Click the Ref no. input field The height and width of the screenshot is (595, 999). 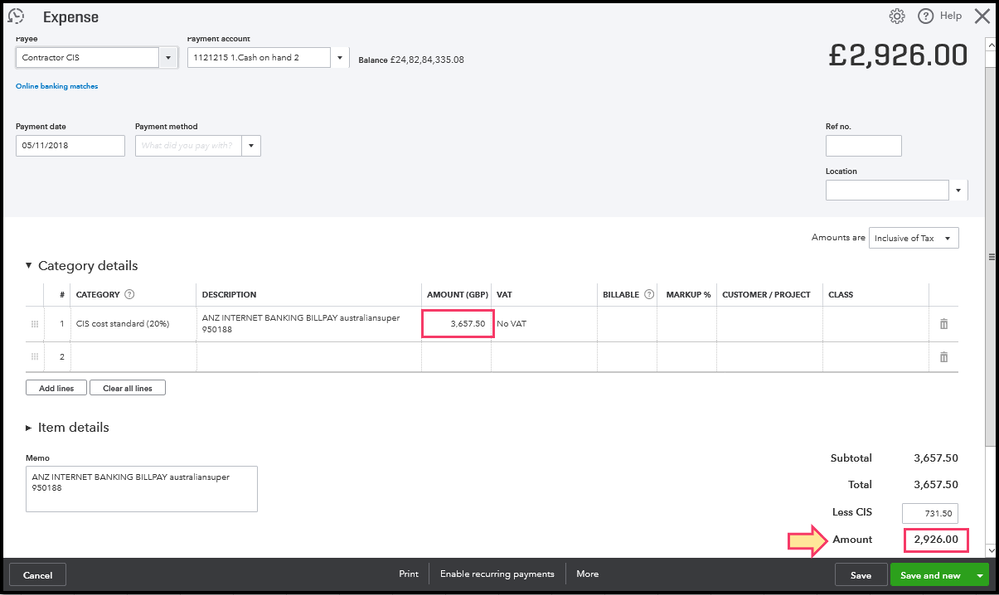click(863, 146)
